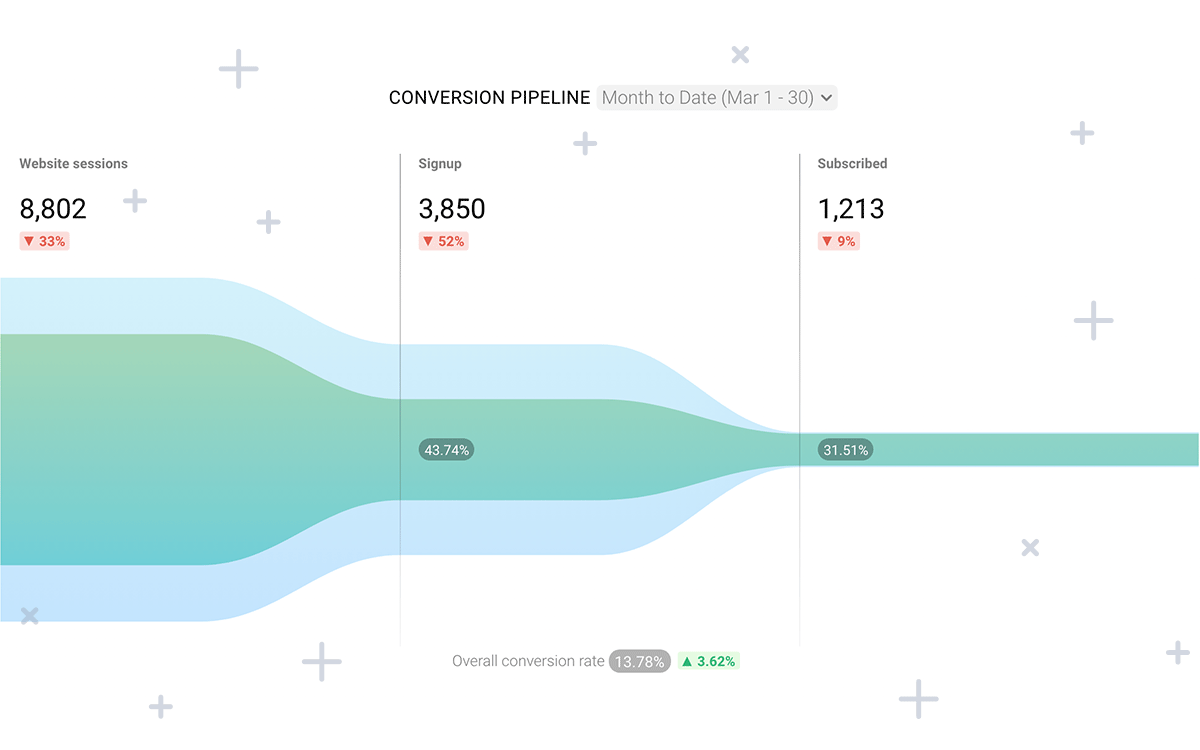Open the Month to Date date range dropdown
1200x750 pixels.
click(x=716, y=97)
